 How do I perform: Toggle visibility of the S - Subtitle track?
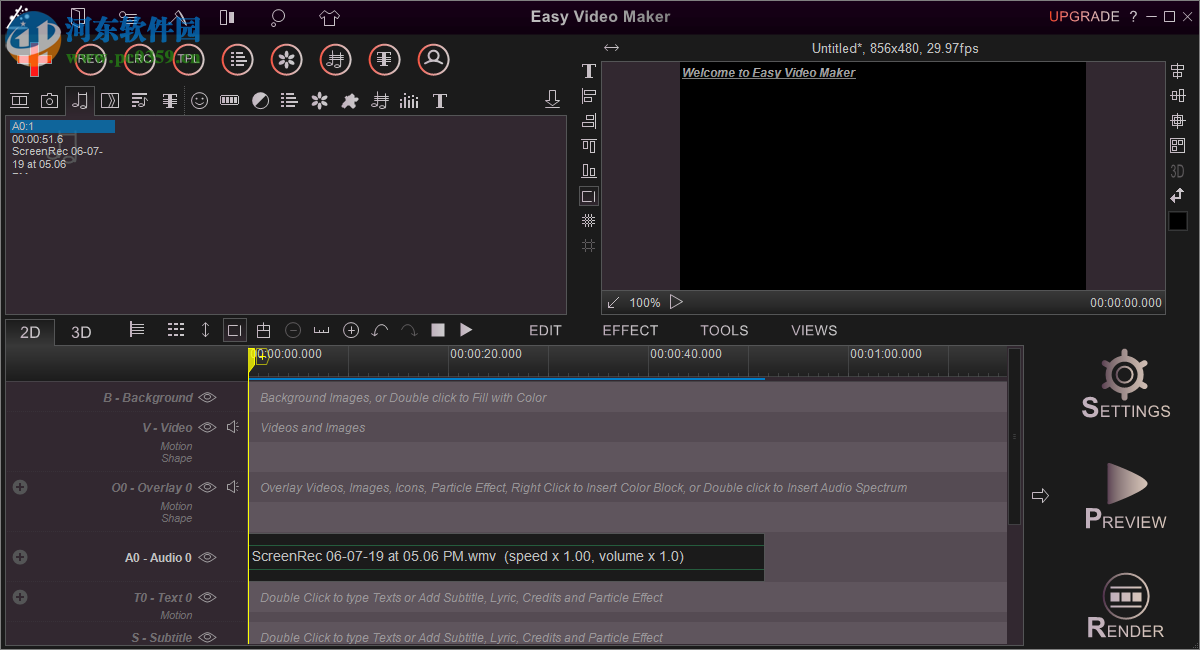(207, 637)
